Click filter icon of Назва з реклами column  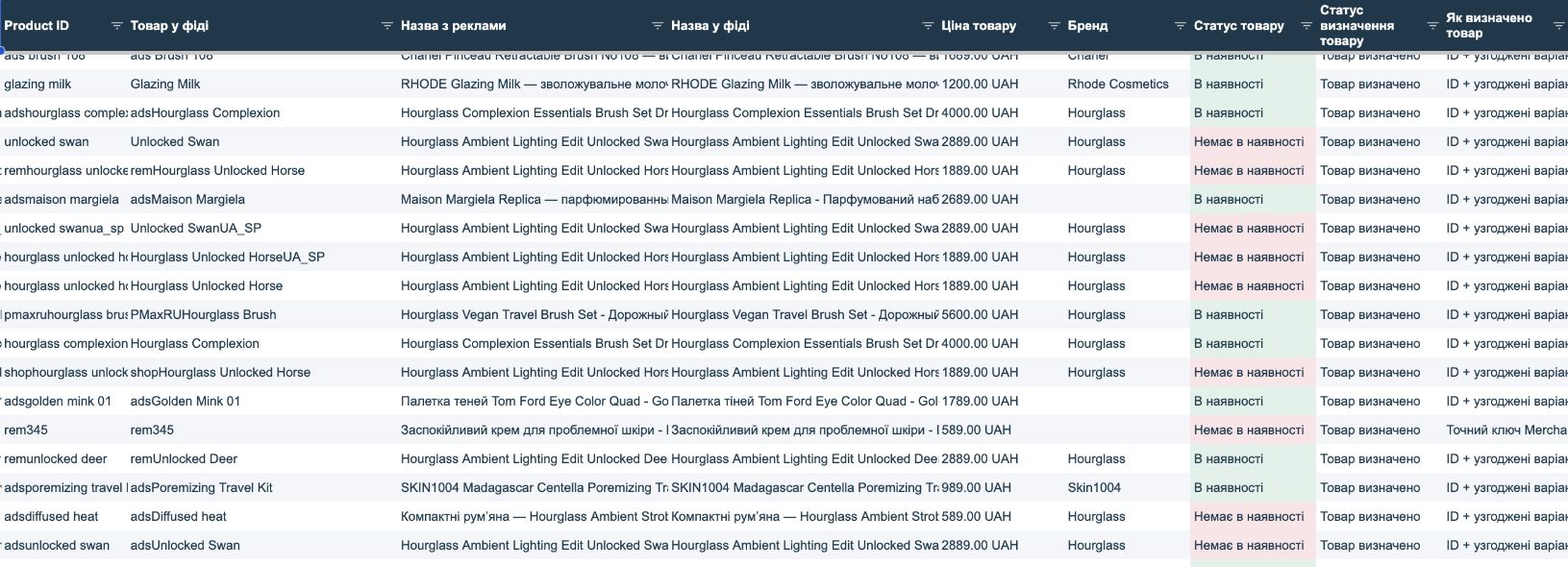[658, 26]
